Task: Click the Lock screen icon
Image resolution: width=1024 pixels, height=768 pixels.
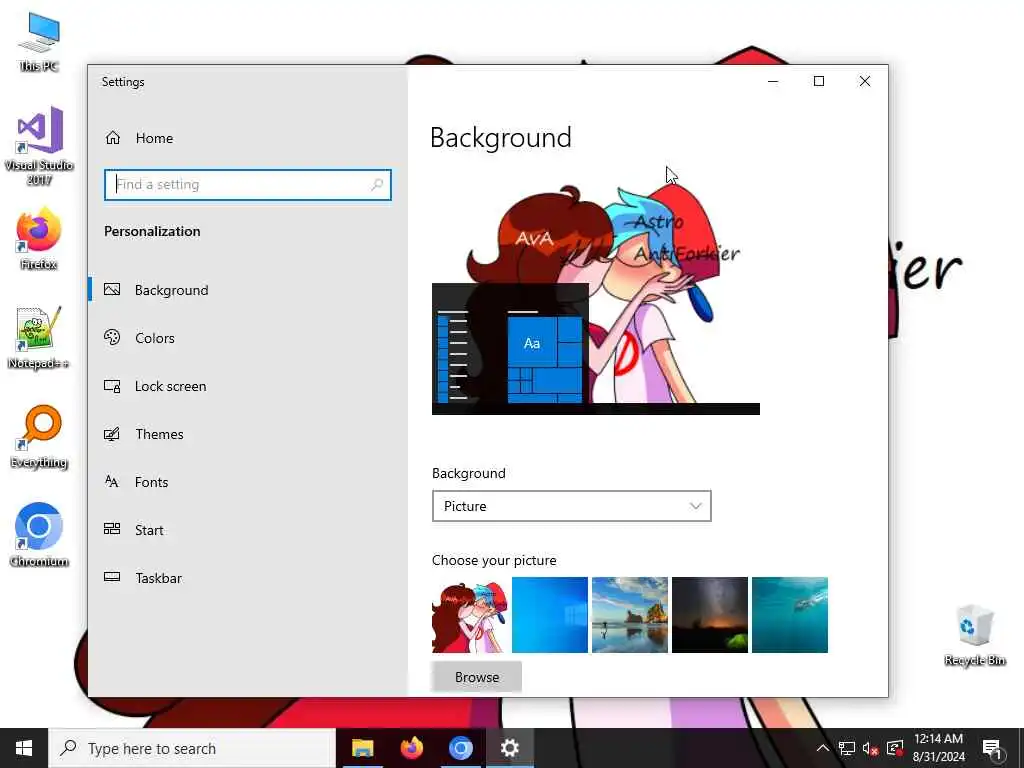Action: pyautogui.click(x=112, y=386)
